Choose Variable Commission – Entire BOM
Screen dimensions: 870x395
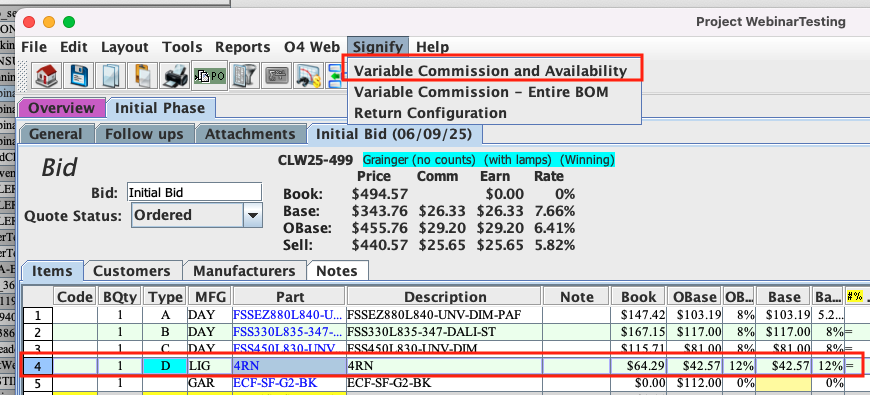tap(481, 92)
